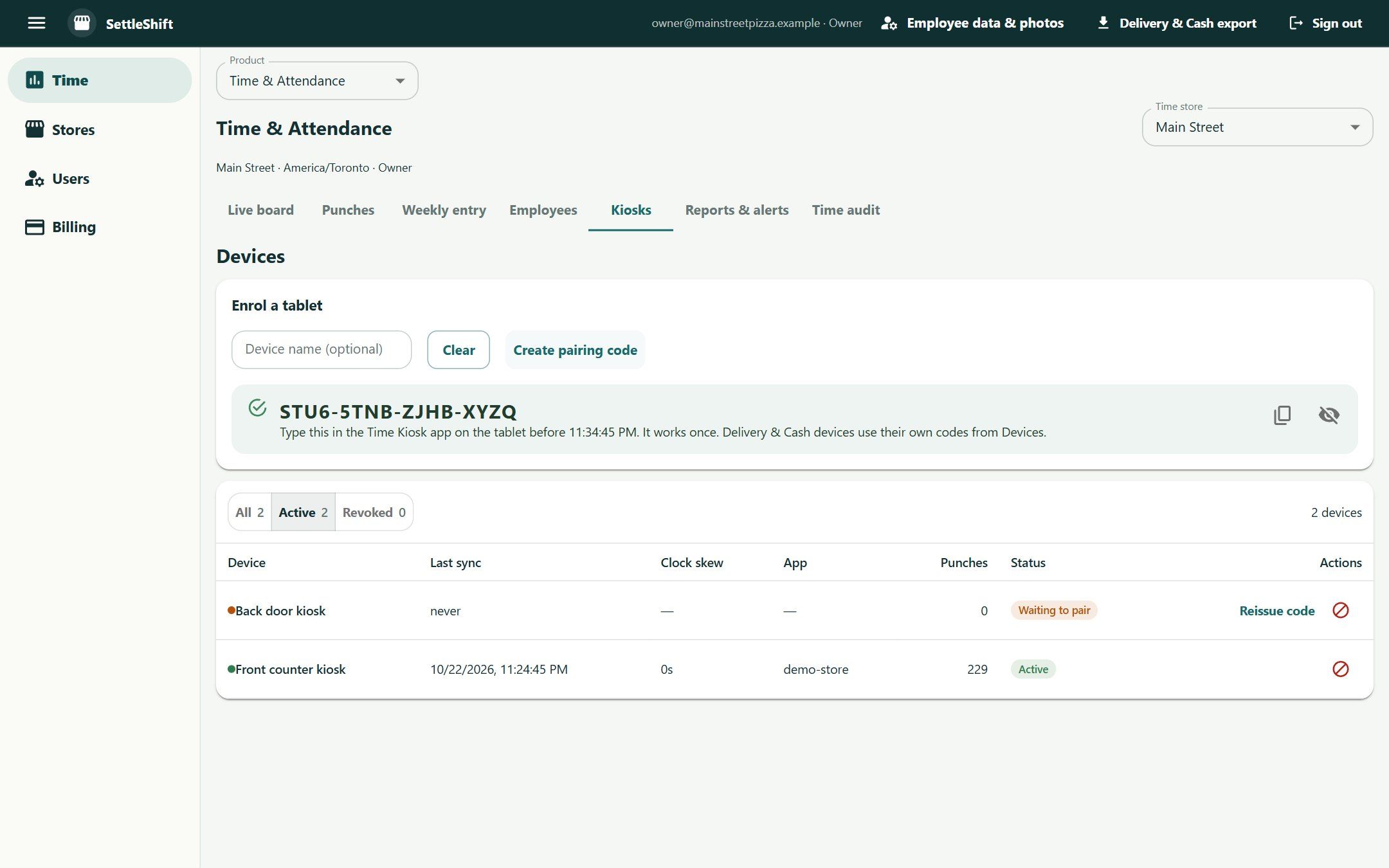Image resolution: width=1389 pixels, height=868 pixels.
Task: Revoke the Back door kiosk device
Action: (x=1340, y=610)
